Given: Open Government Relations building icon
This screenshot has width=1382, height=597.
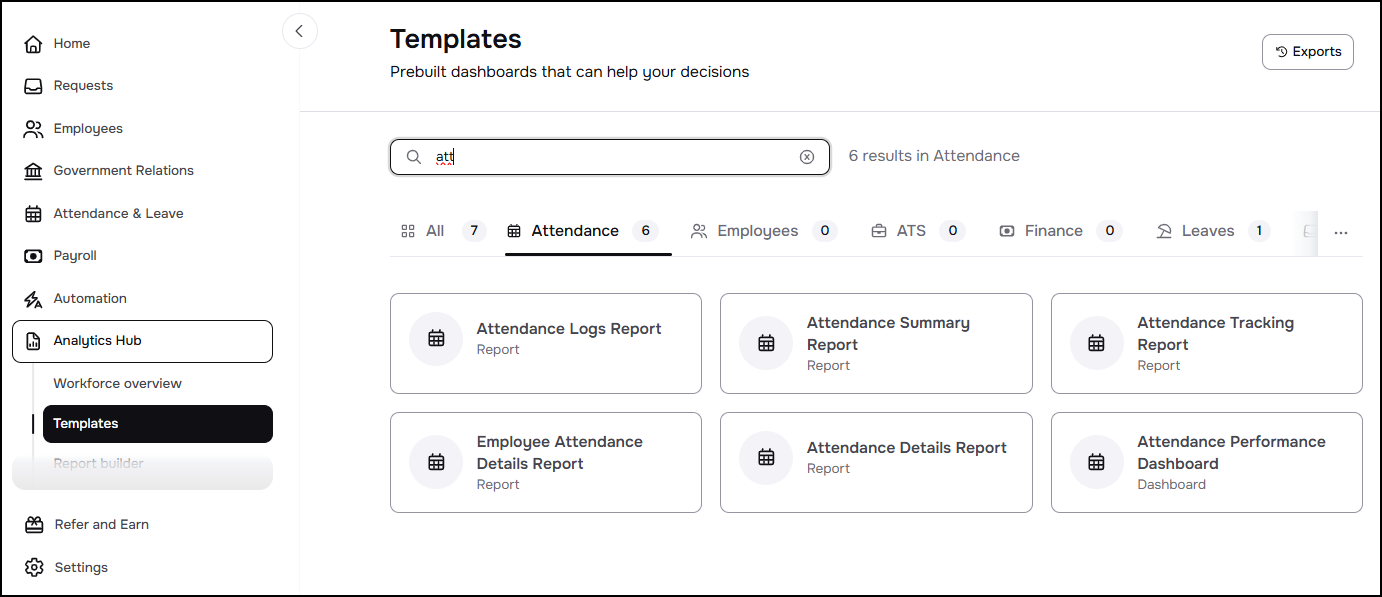Looking at the screenshot, I should (x=34, y=171).
